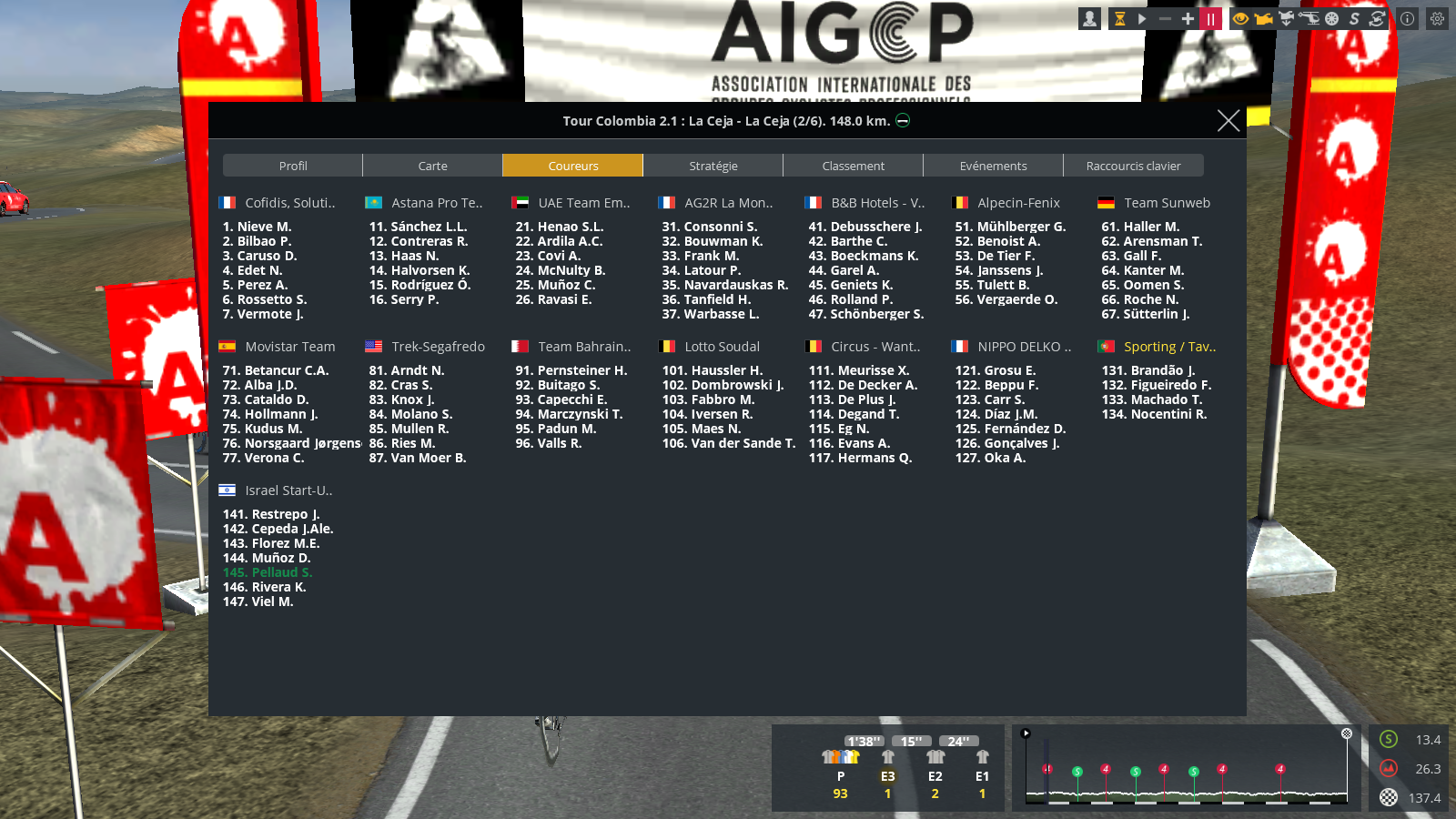Image resolution: width=1456 pixels, height=819 pixels.
Task: Click the green sprint distance icon
Action: pos(1389,740)
